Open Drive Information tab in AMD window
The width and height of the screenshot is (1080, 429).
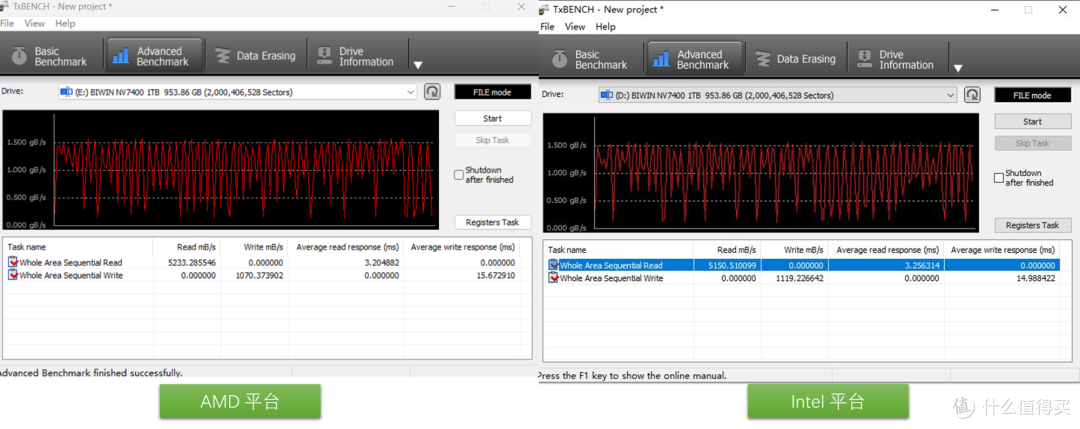(357, 56)
